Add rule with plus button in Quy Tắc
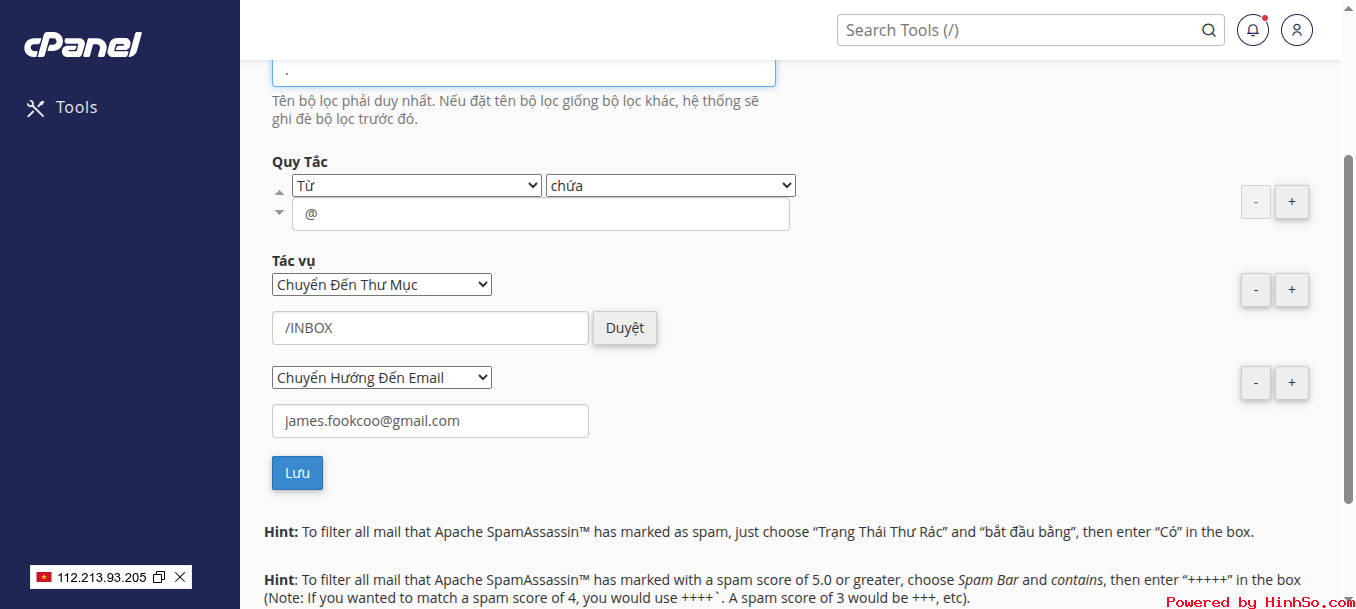The width and height of the screenshot is (1356, 609). pyautogui.click(x=1292, y=202)
